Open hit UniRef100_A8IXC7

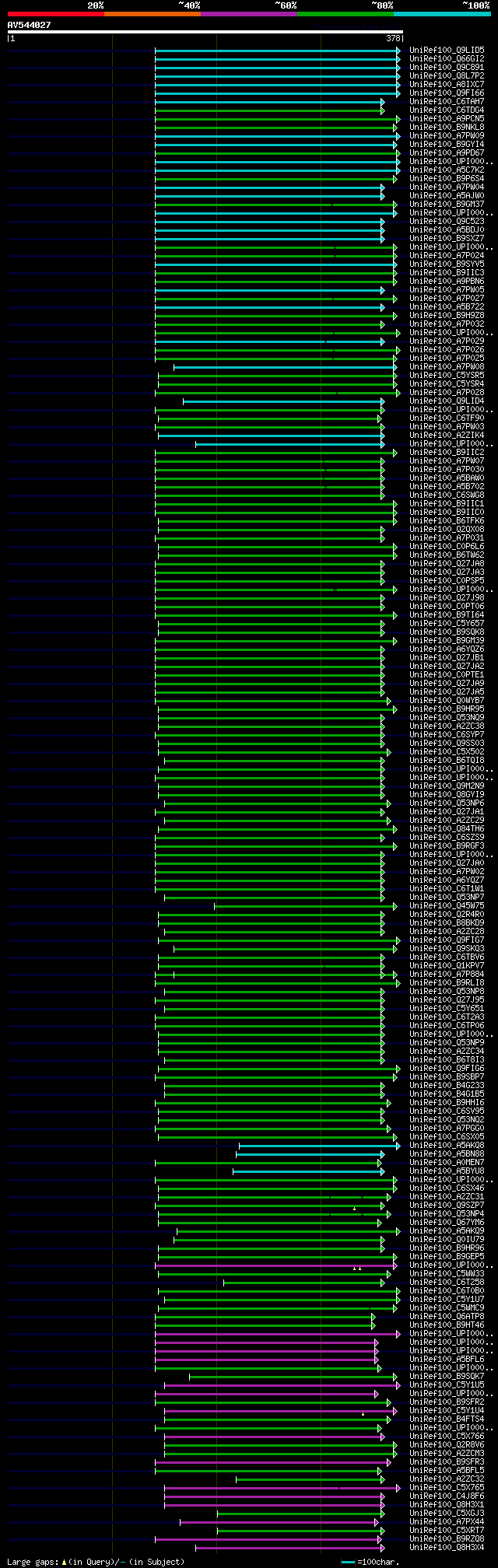447,85
